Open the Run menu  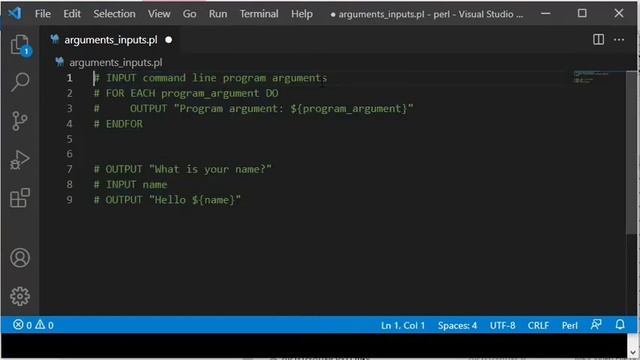[x=218, y=14]
